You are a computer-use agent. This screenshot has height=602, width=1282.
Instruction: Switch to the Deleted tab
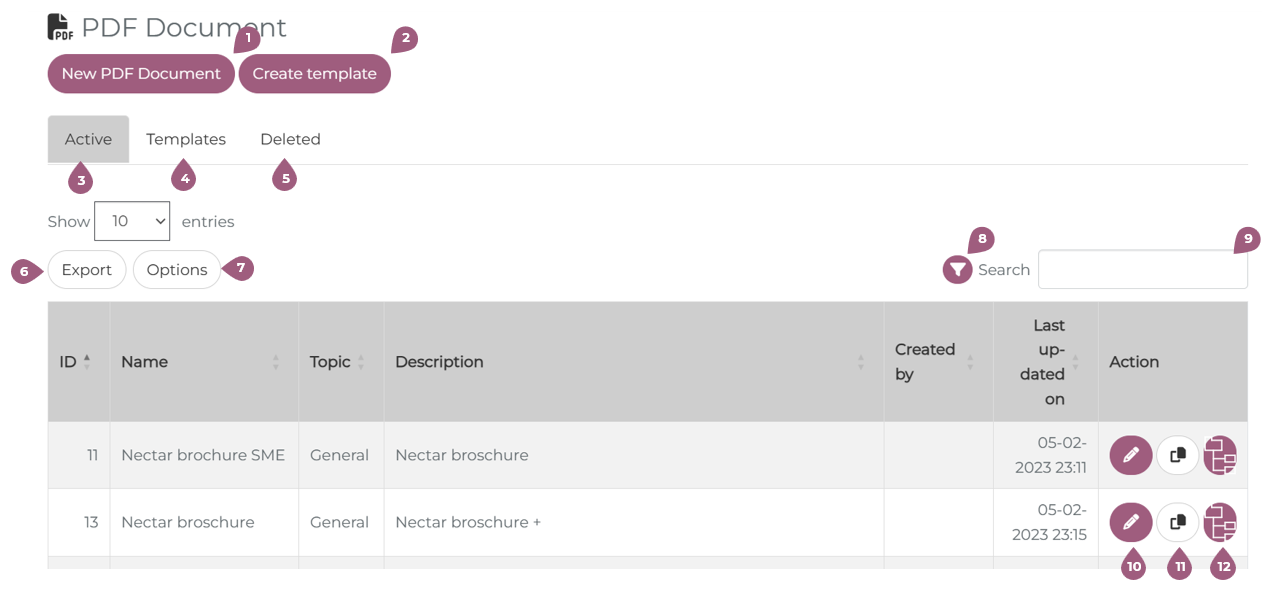click(290, 139)
